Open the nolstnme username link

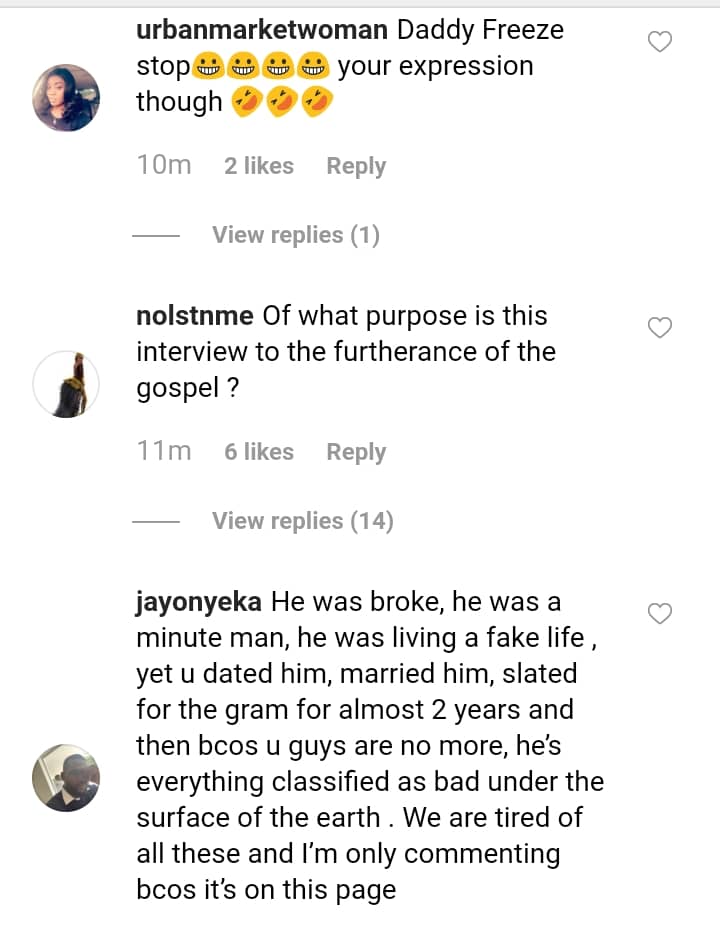click(x=196, y=316)
